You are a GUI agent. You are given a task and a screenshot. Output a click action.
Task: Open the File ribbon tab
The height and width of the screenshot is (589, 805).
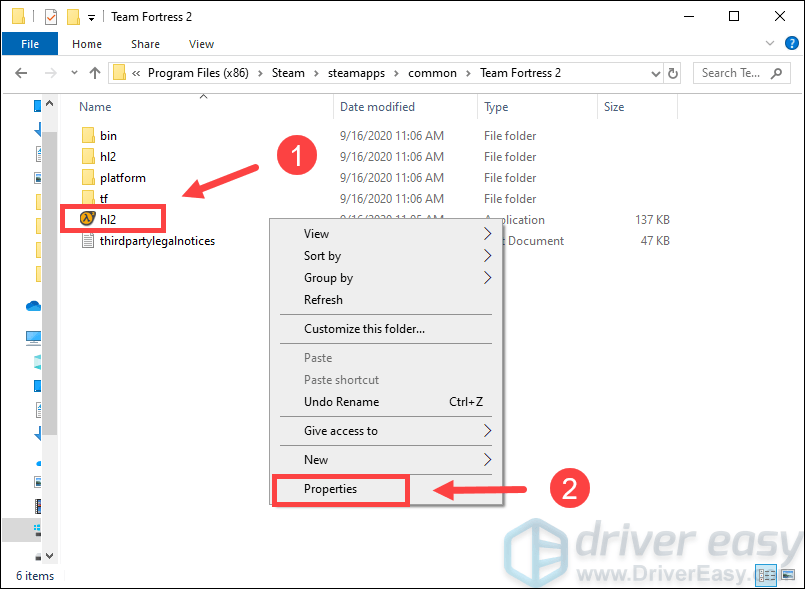click(x=30, y=44)
